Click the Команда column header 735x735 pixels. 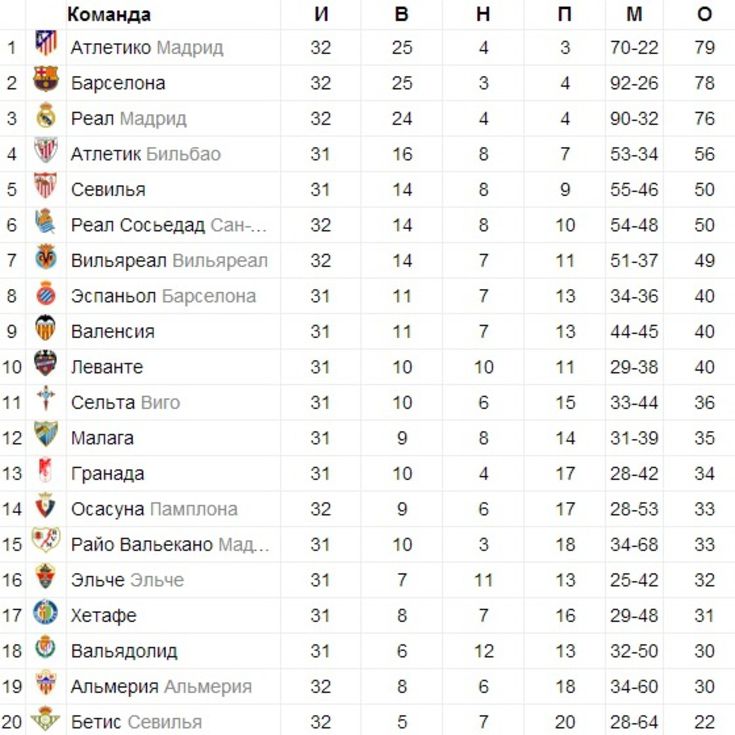click(109, 15)
